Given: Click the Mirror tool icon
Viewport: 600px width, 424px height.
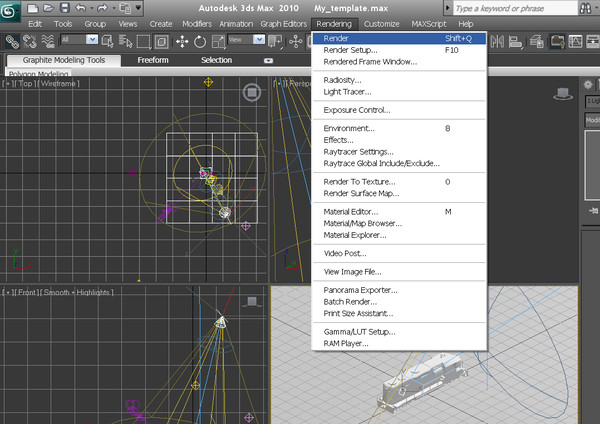Looking at the screenshot, I should click(497, 41).
